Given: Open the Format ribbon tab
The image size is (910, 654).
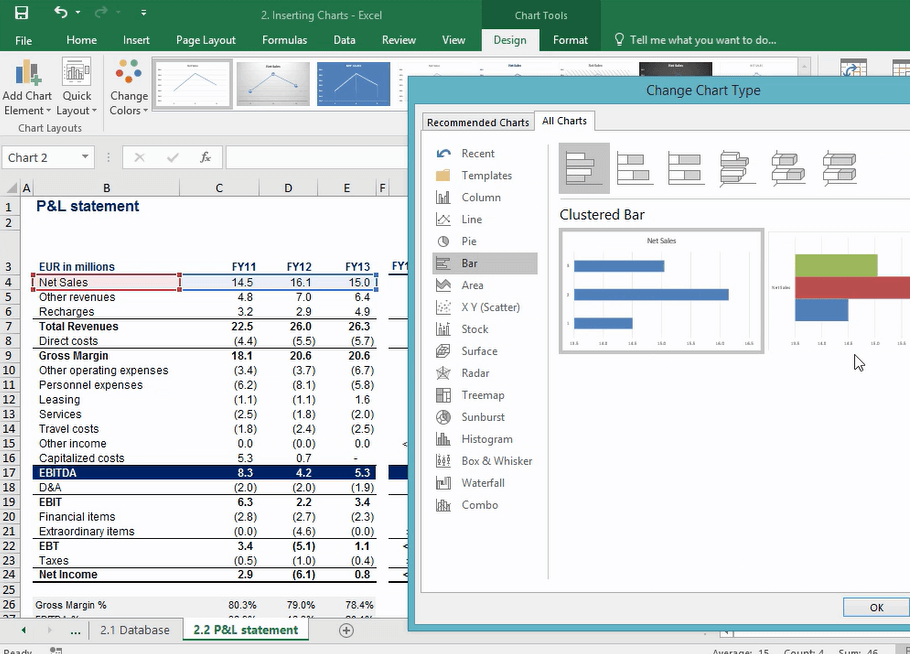Looking at the screenshot, I should point(570,40).
